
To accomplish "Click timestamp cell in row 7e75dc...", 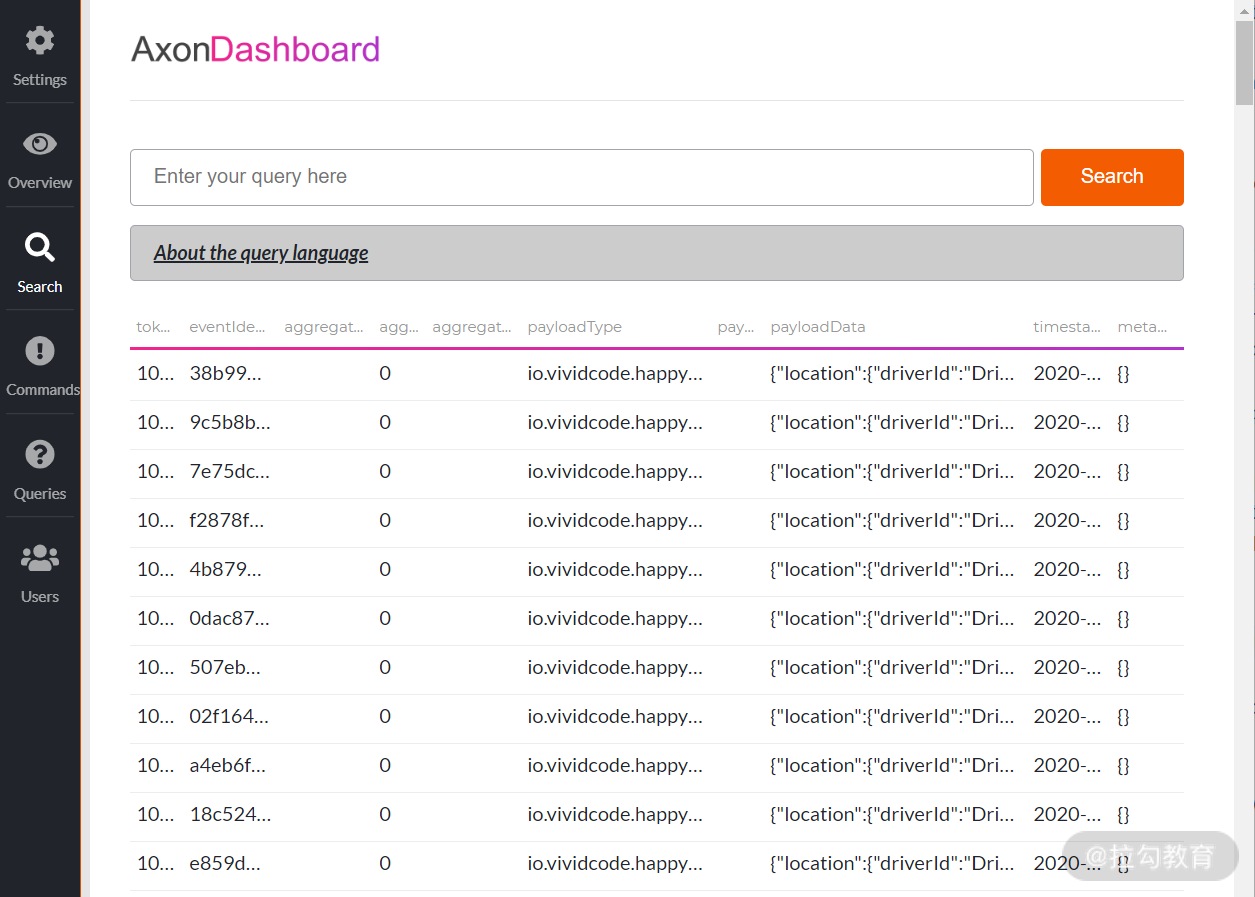I will click(1067, 472).
